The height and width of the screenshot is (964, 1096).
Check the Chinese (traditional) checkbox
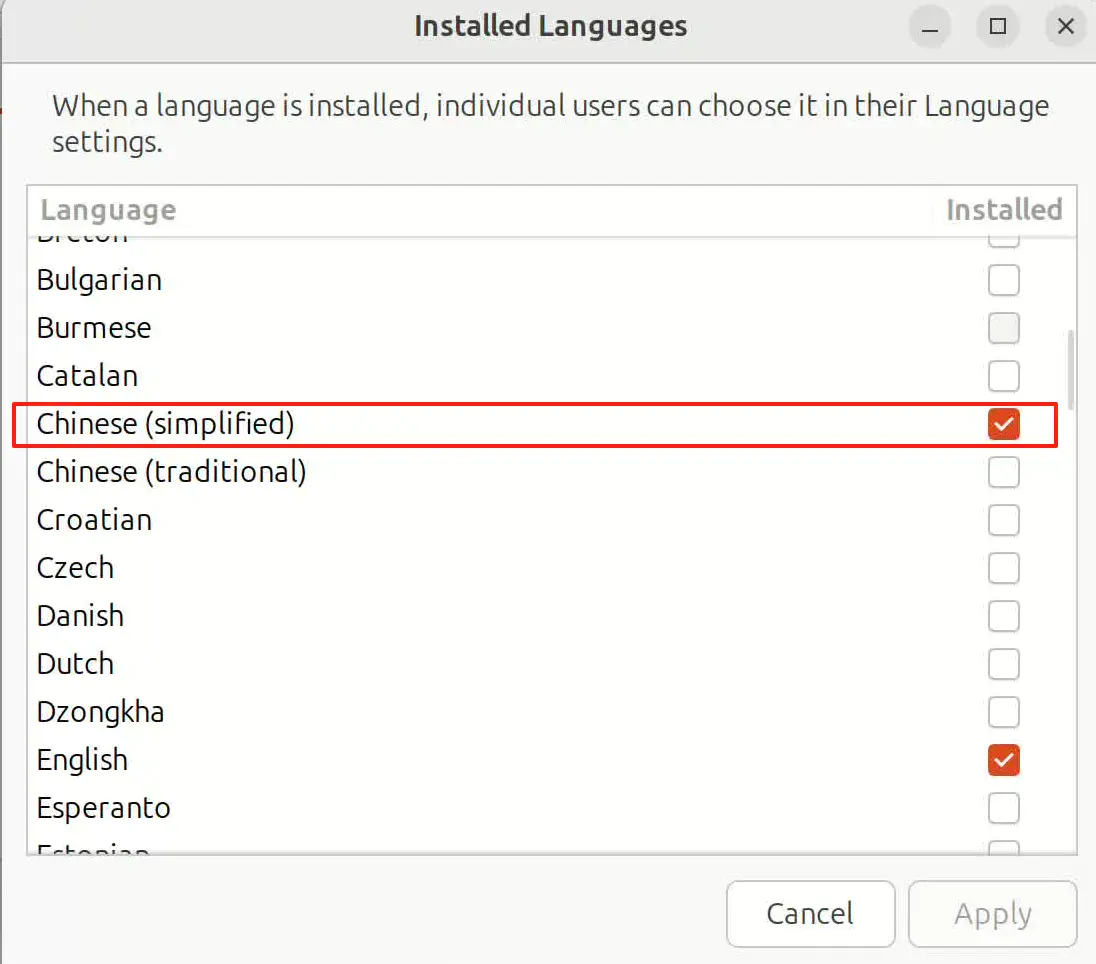pos(1003,472)
